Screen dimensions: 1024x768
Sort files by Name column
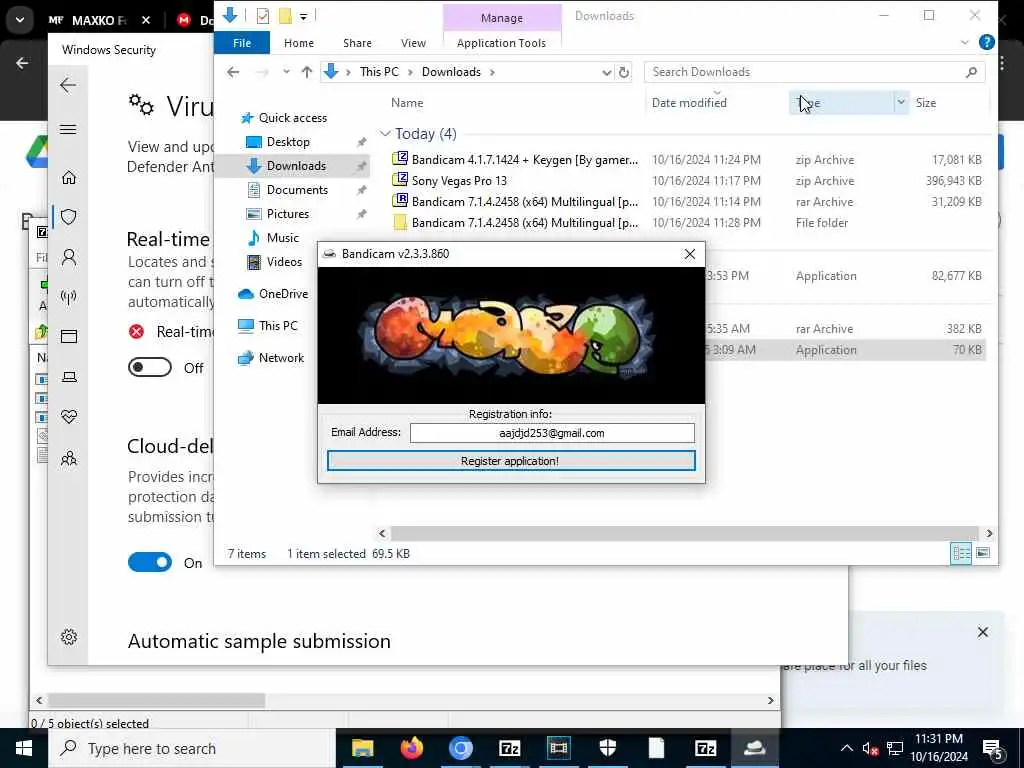pos(407,103)
